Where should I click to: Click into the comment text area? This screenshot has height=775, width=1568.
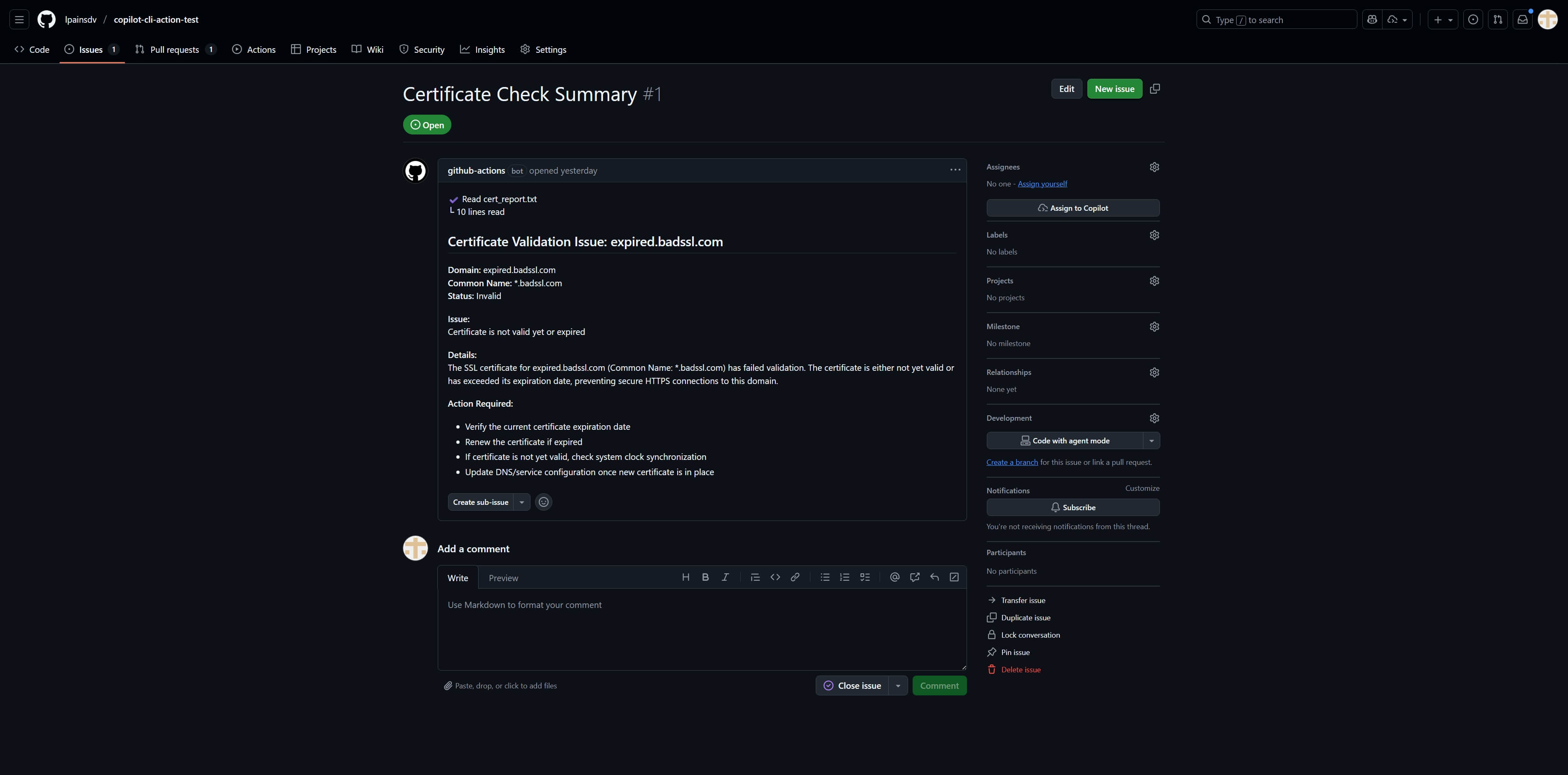(701, 628)
